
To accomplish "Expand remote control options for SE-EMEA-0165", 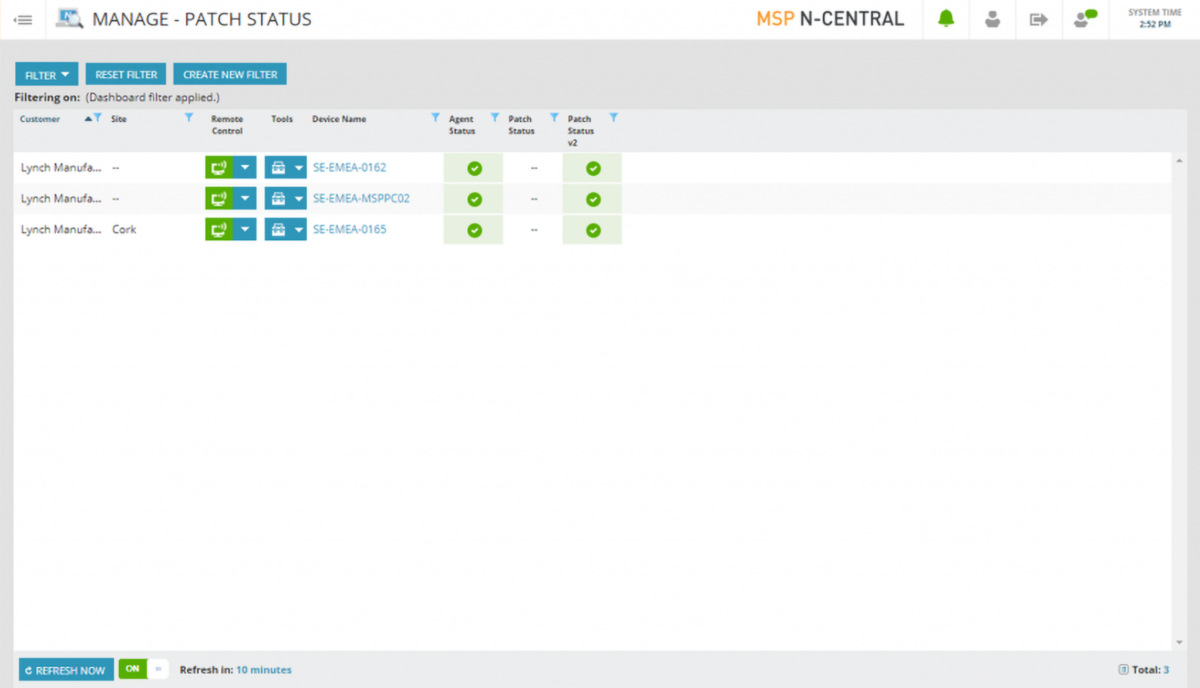I will pos(243,229).
